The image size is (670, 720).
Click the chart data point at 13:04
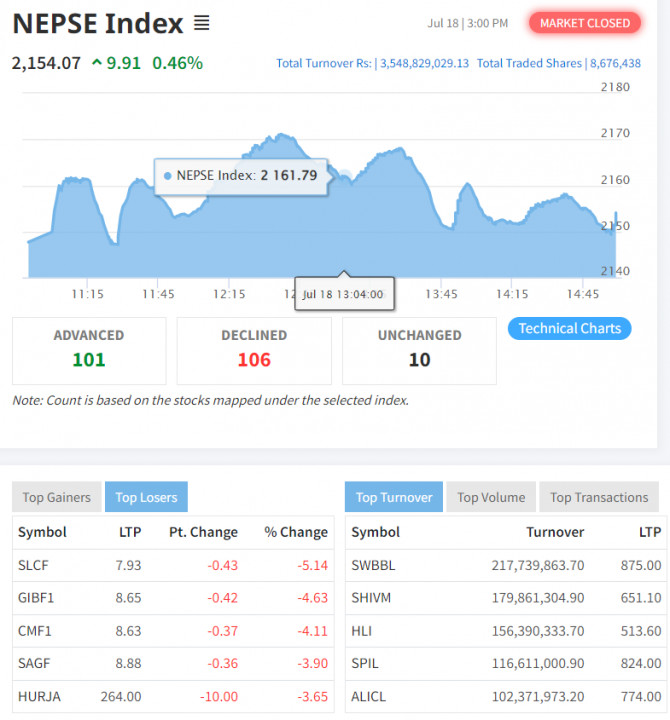pos(345,175)
